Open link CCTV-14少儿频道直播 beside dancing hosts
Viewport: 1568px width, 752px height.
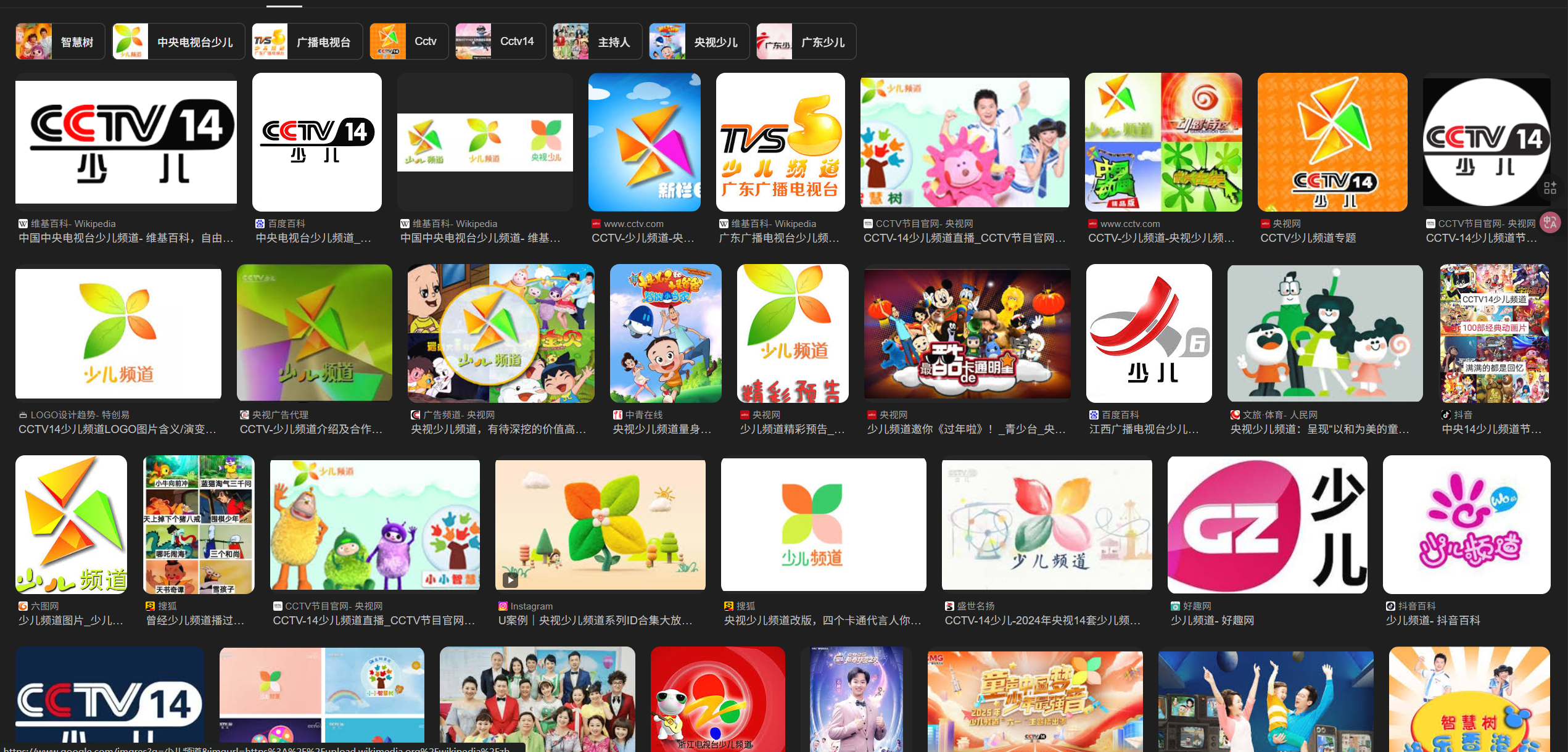(x=963, y=238)
